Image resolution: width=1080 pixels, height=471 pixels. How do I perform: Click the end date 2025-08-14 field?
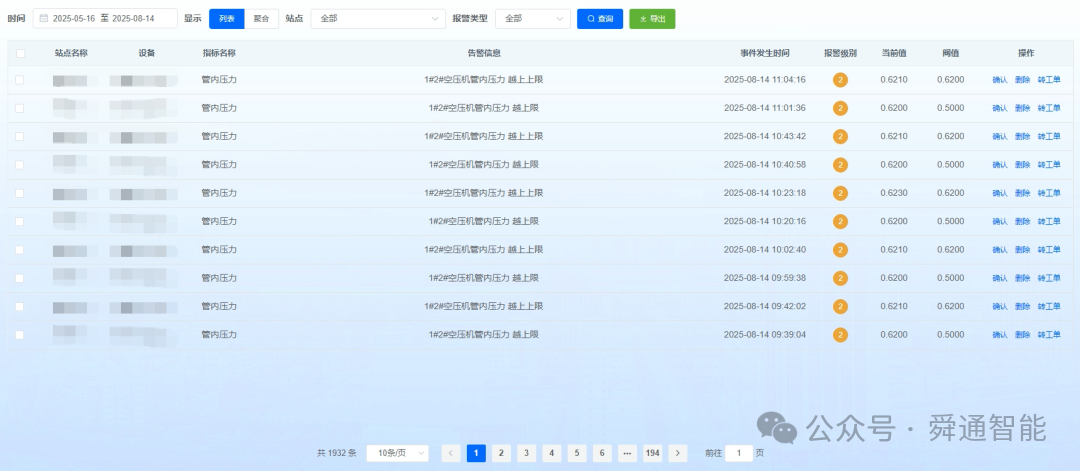pyautogui.click(x=134, y=19)
